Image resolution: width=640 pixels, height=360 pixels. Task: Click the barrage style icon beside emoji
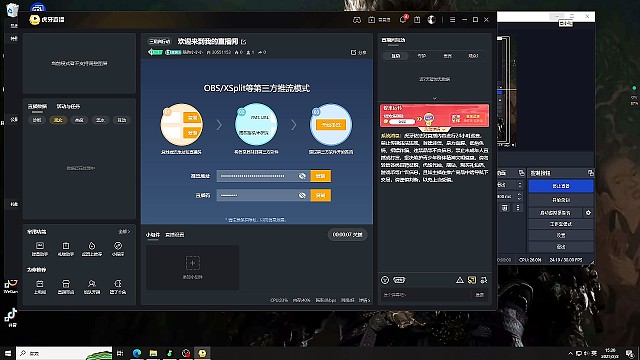point(399,280)
